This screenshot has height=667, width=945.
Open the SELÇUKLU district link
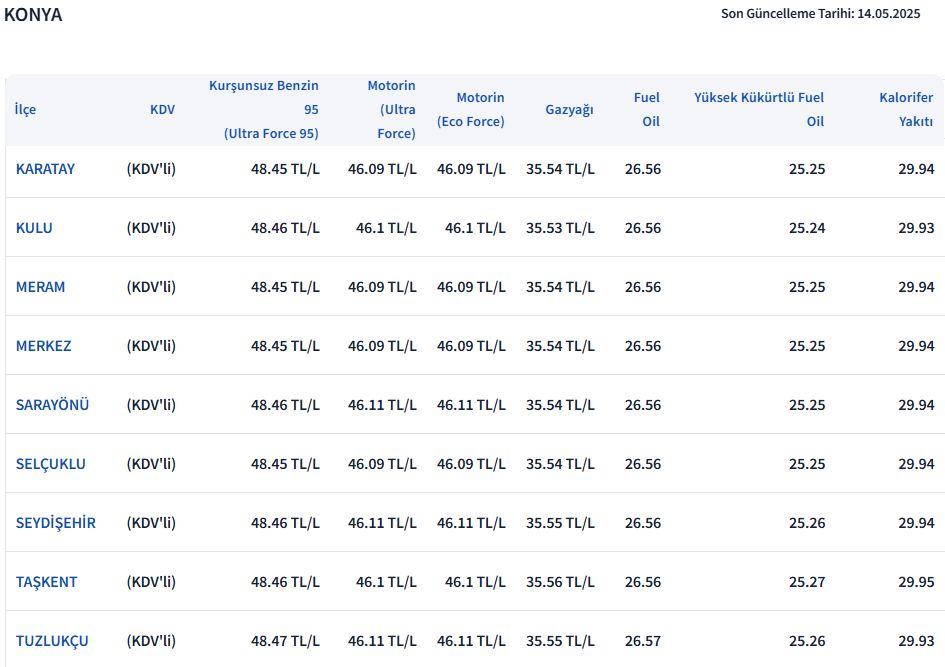pyautogui.click(x=51, y=465)
